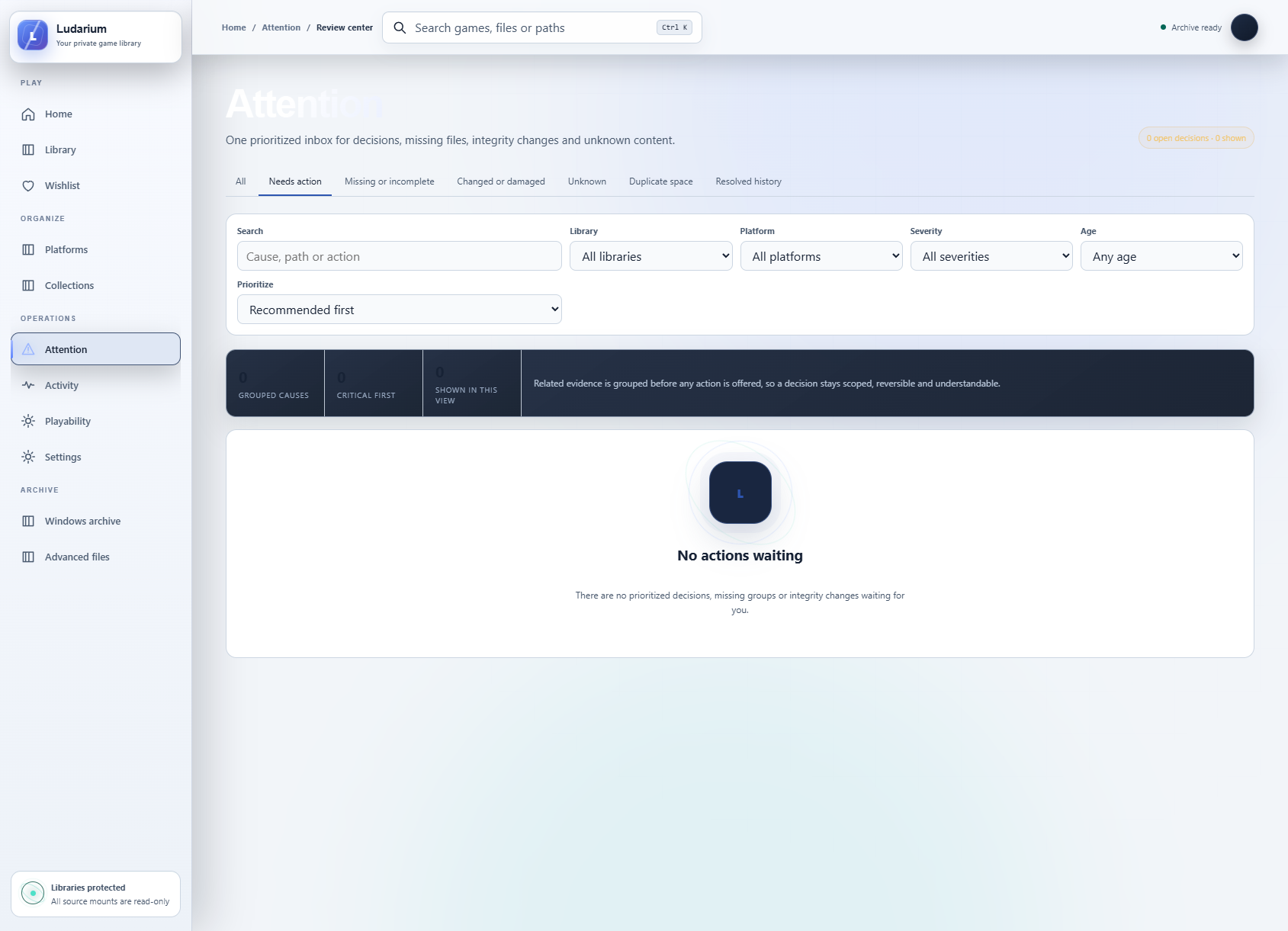Open Platforms via its sidebar icon
The width and height of the screenshot is (1288, 931).
28,250
